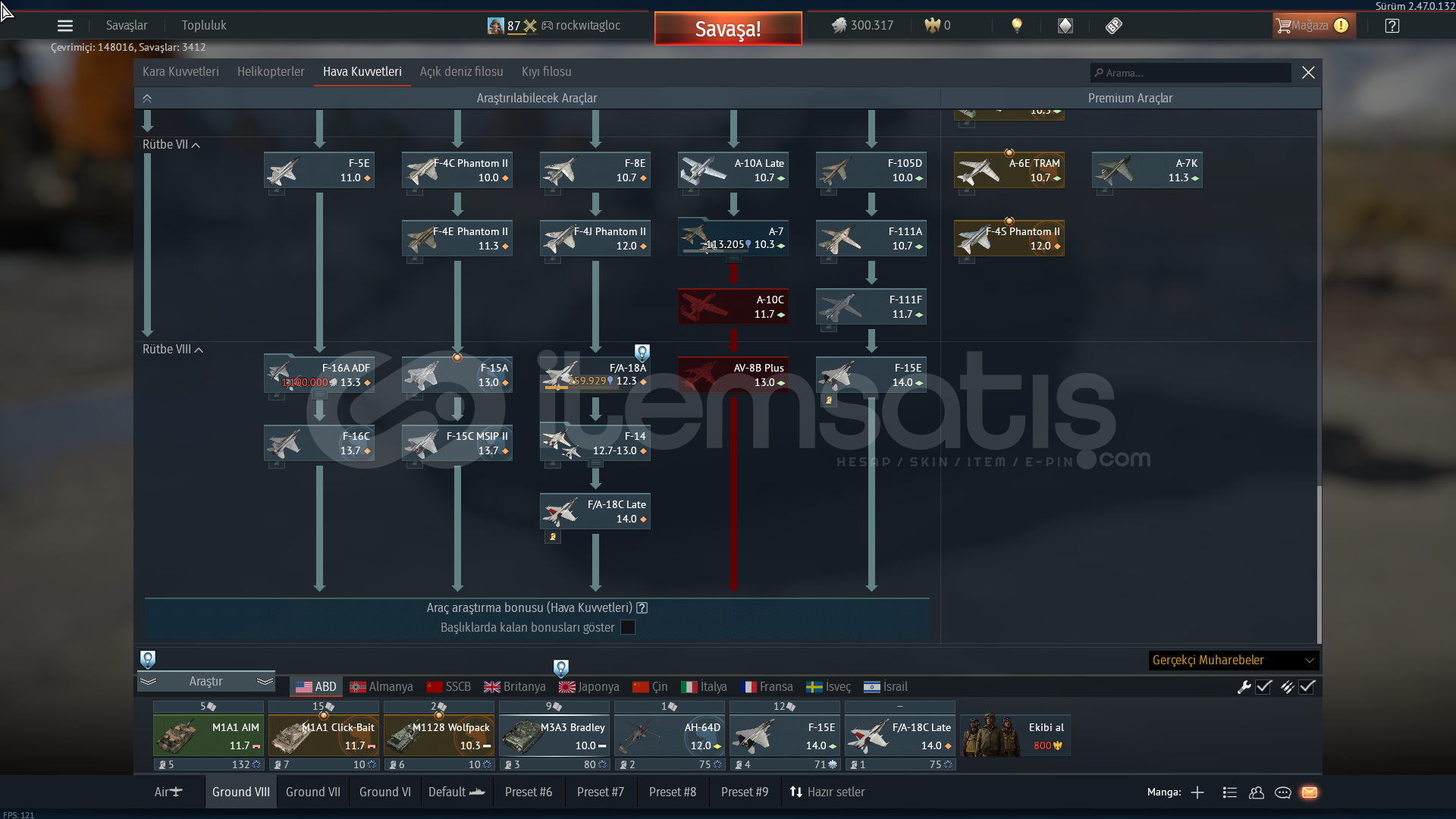Select the İsveç nation tab
Screen dimensions: 1456x819
click(828, 687)
